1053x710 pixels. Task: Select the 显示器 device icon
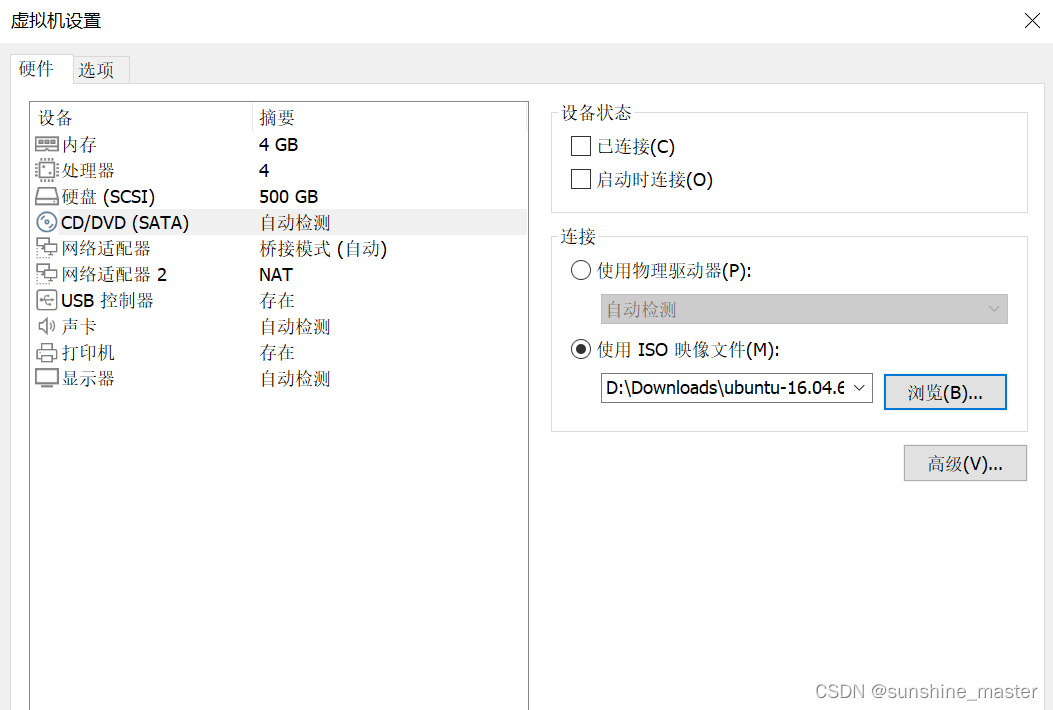tap(46, 378)
